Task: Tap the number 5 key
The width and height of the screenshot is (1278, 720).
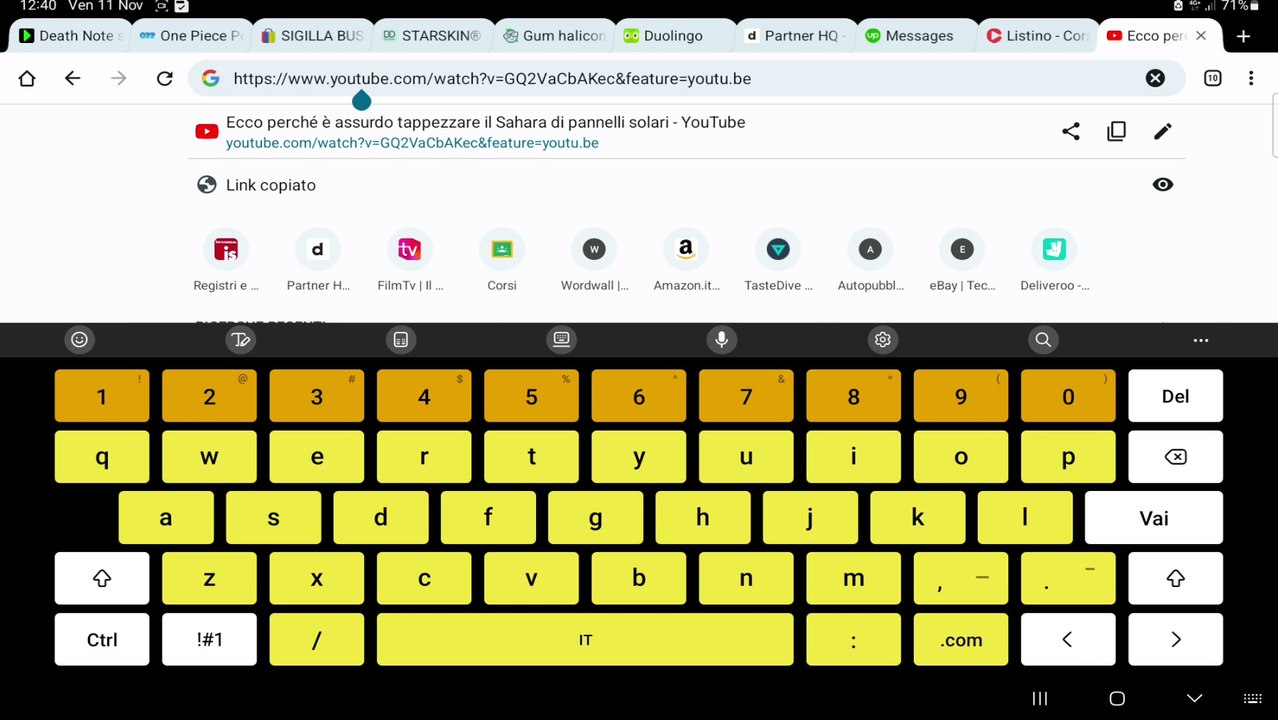Action: pos(531,396)
